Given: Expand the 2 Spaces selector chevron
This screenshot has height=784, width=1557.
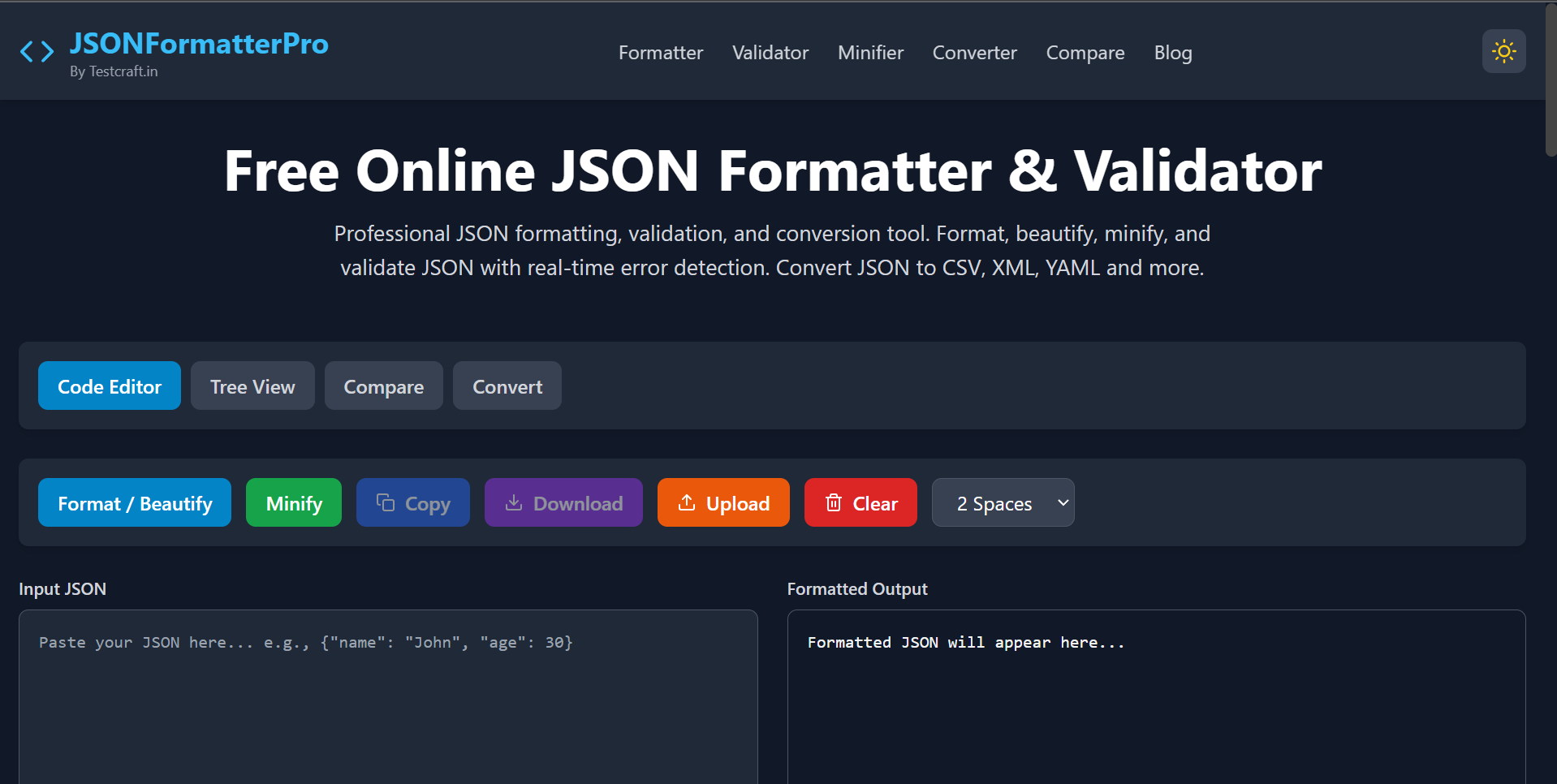Looking at the screenshot, I should pyautogui.click(x=1061, y=502).
